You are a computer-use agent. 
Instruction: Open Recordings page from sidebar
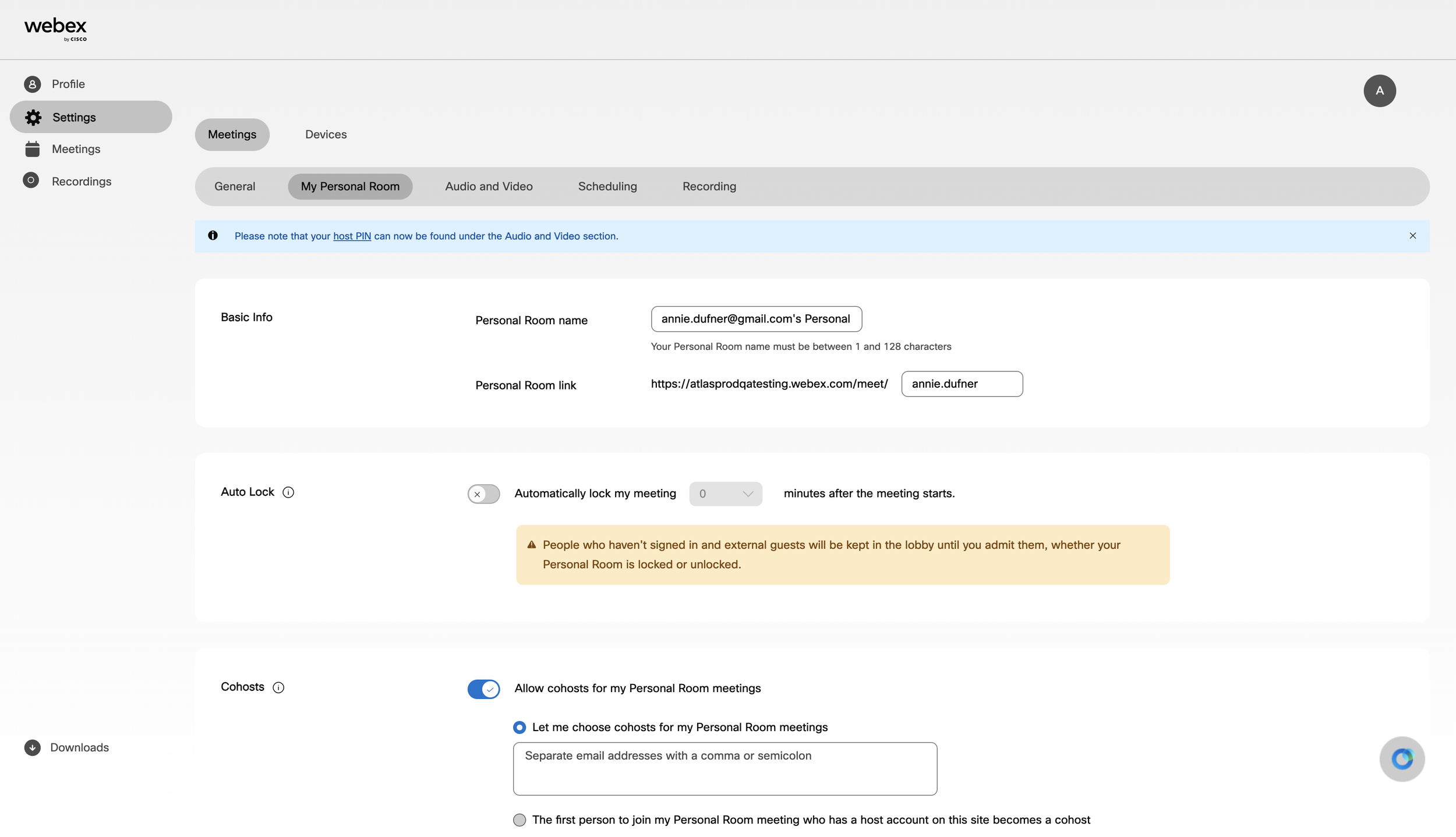point(82,182)
